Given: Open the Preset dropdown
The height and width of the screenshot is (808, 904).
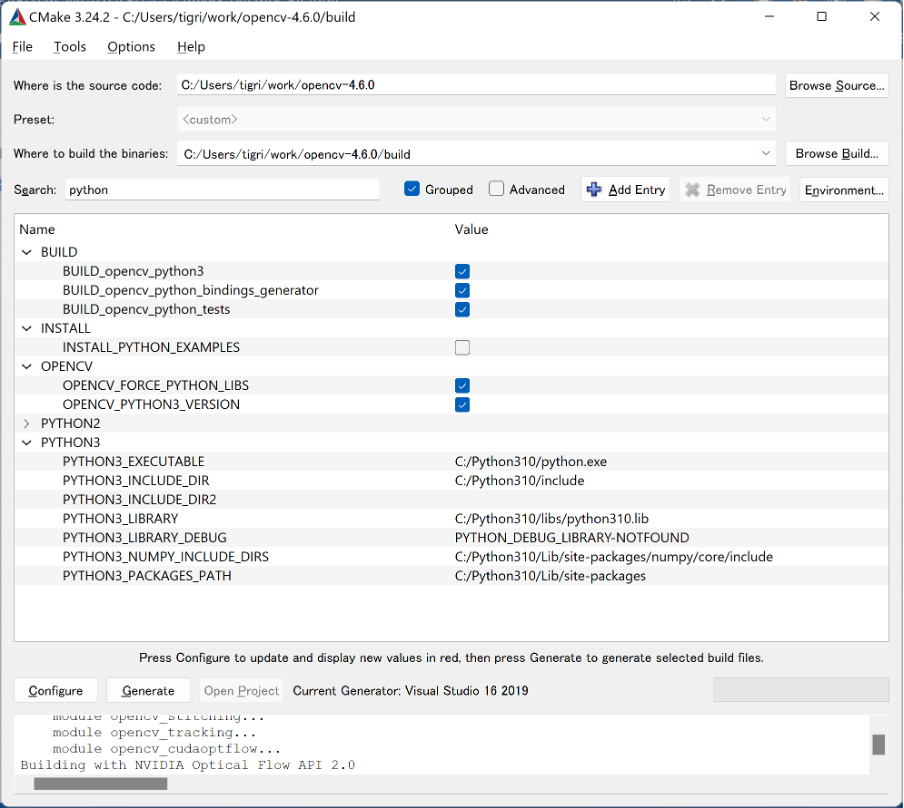Looking at the screenshot, I should pos(766,119).
